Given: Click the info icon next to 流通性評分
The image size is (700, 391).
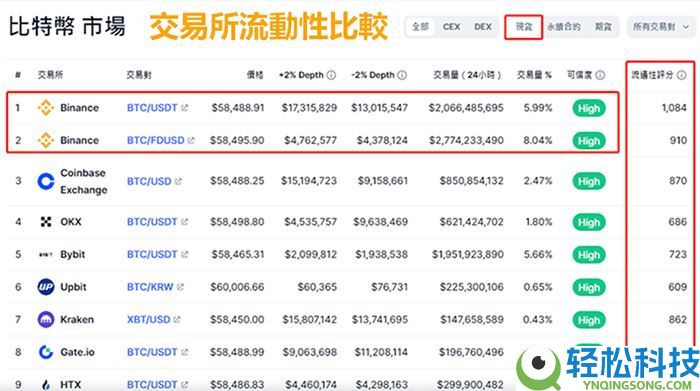Looking at the screenshot, I should (x=681, y=75).
